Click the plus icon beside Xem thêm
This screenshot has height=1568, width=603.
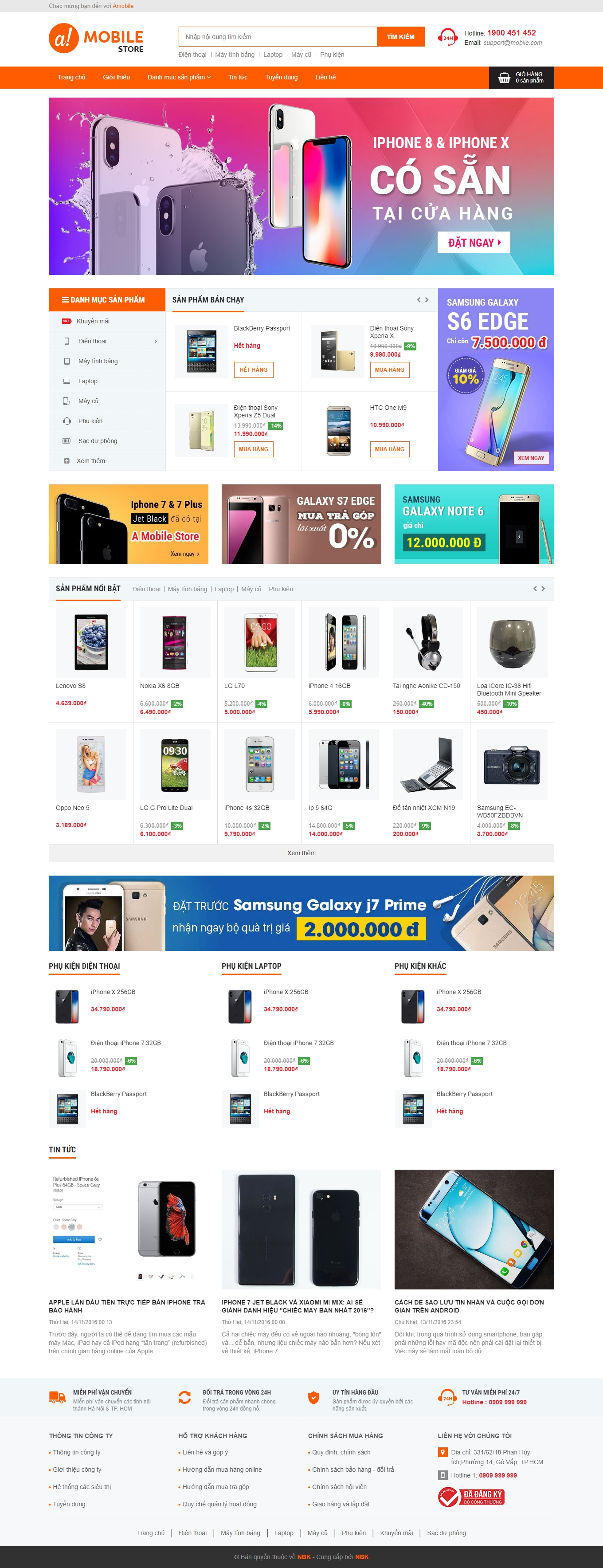(x=67, y=461)
